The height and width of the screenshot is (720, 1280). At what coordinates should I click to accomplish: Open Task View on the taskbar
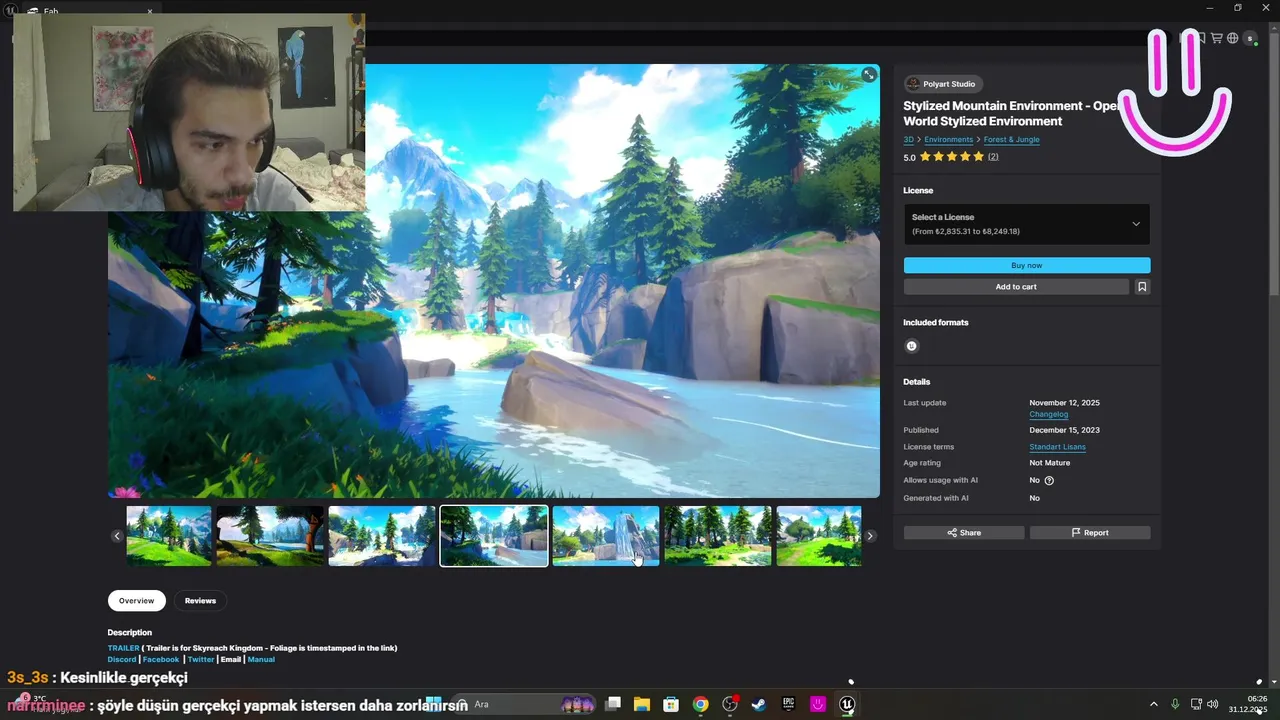613,704
